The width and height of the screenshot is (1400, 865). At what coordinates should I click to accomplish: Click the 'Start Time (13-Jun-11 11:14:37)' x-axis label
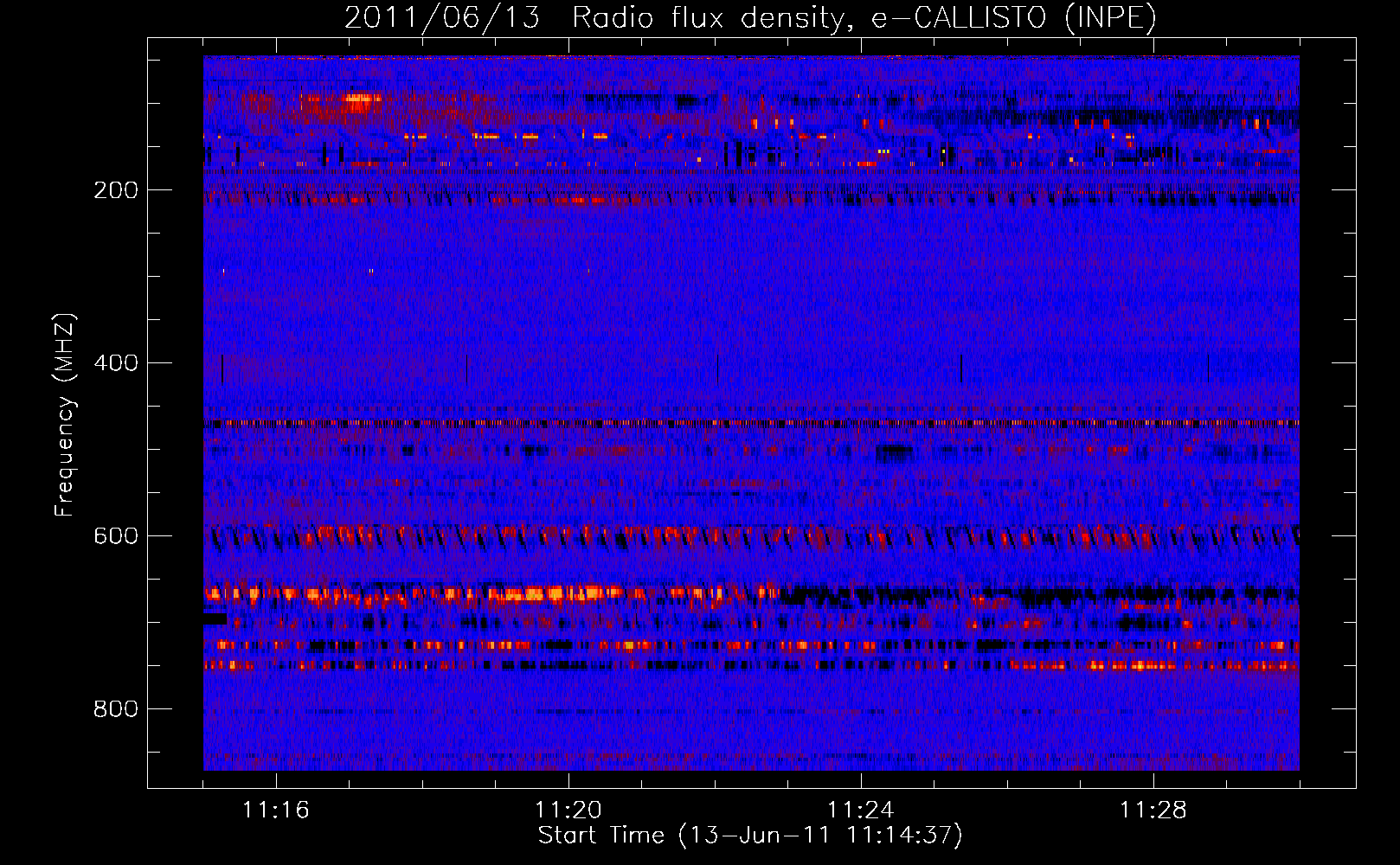click(750, 836)
